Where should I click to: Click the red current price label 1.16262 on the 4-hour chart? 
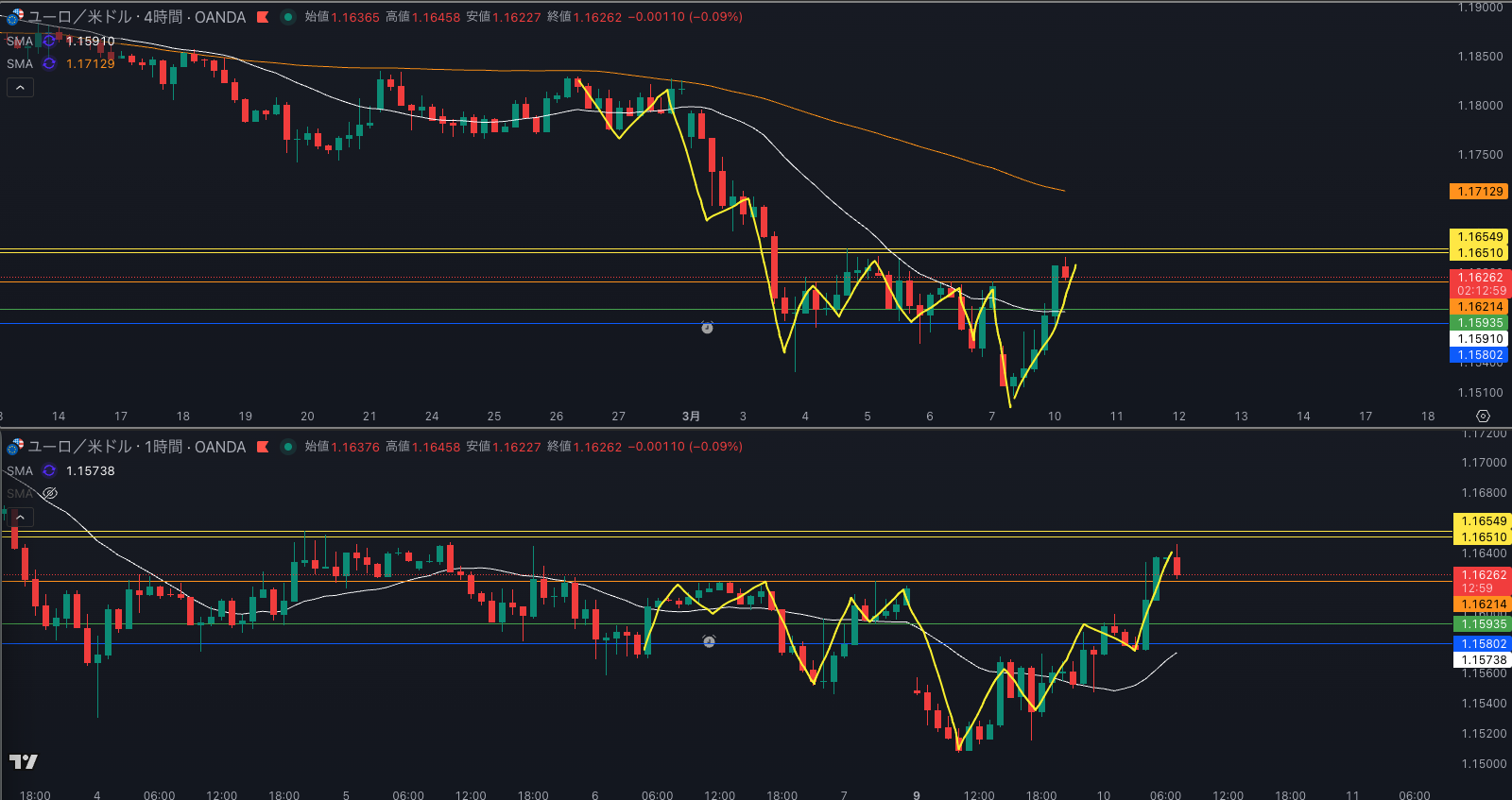point(1480,278)
